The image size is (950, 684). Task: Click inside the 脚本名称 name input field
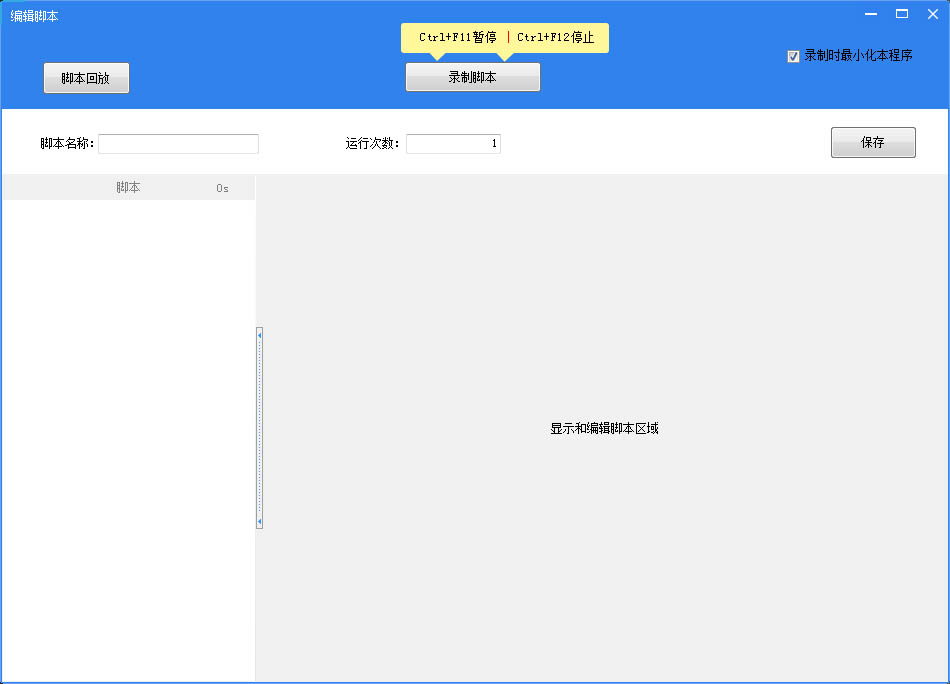[177, 143]
